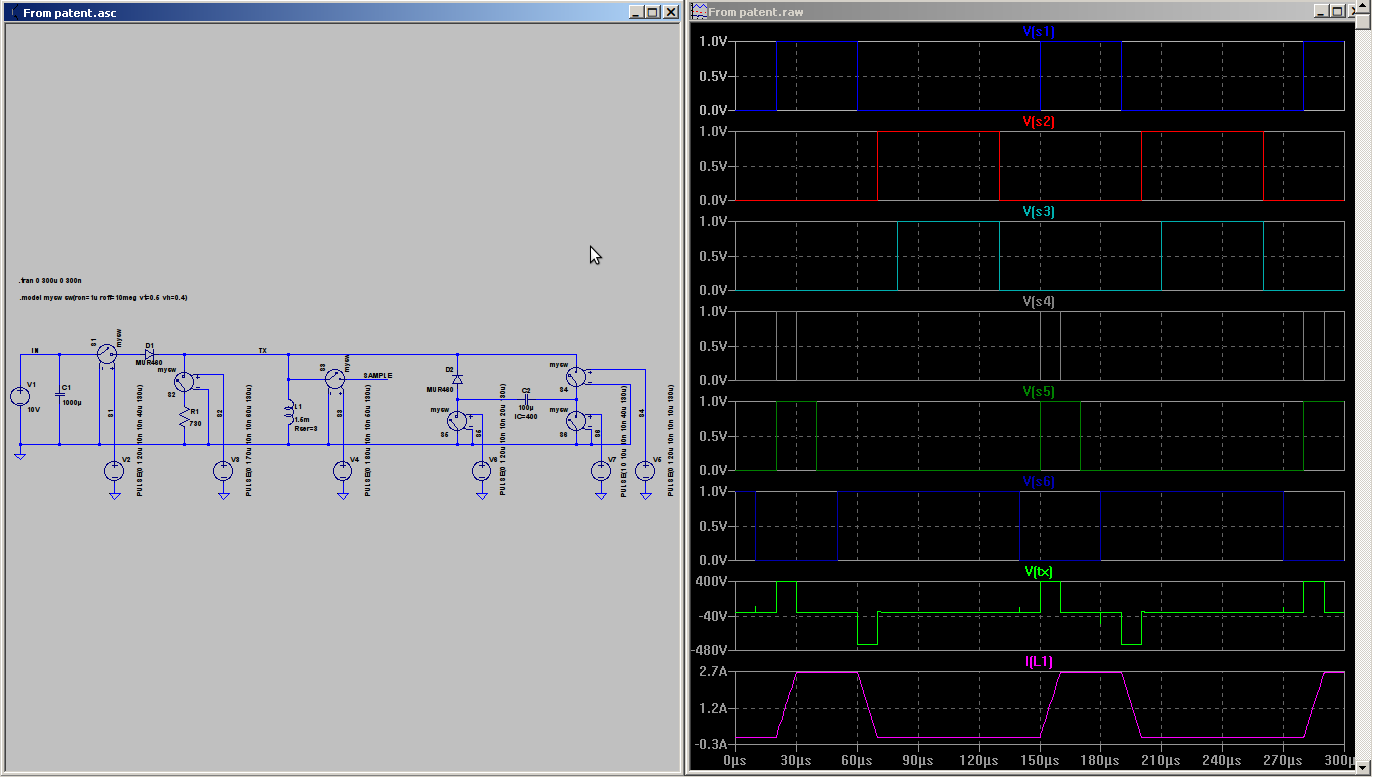
Task: Click the D1 diode symbol
Action: point(149,354)
